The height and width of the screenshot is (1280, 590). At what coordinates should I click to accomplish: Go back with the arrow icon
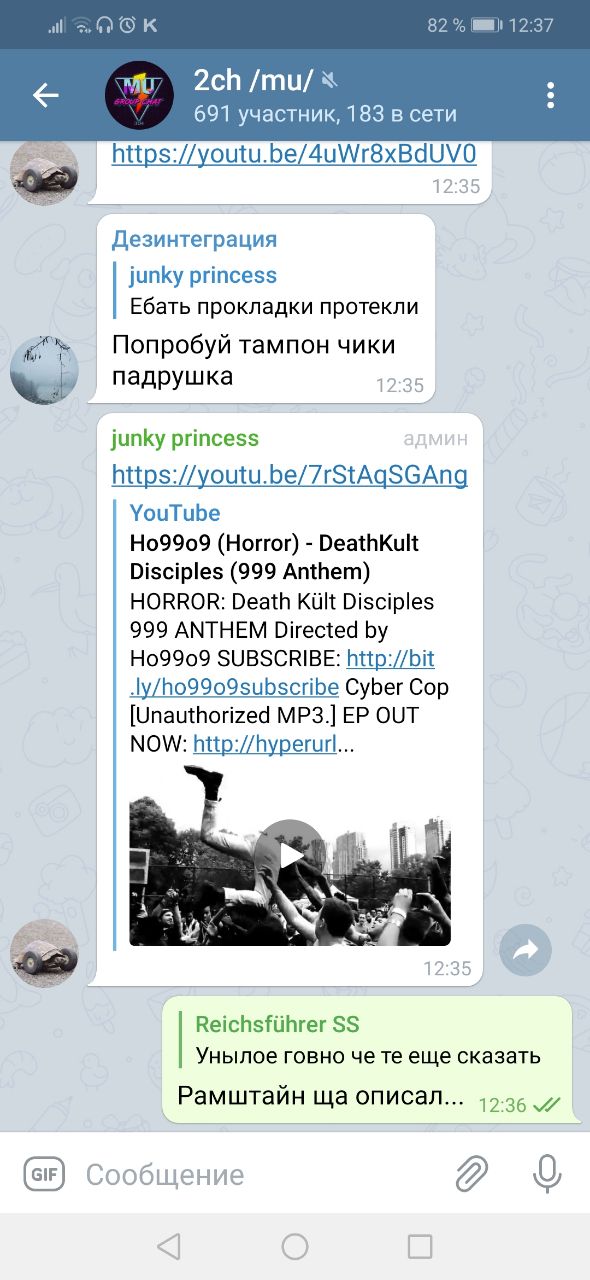click(x=46, y=96)
